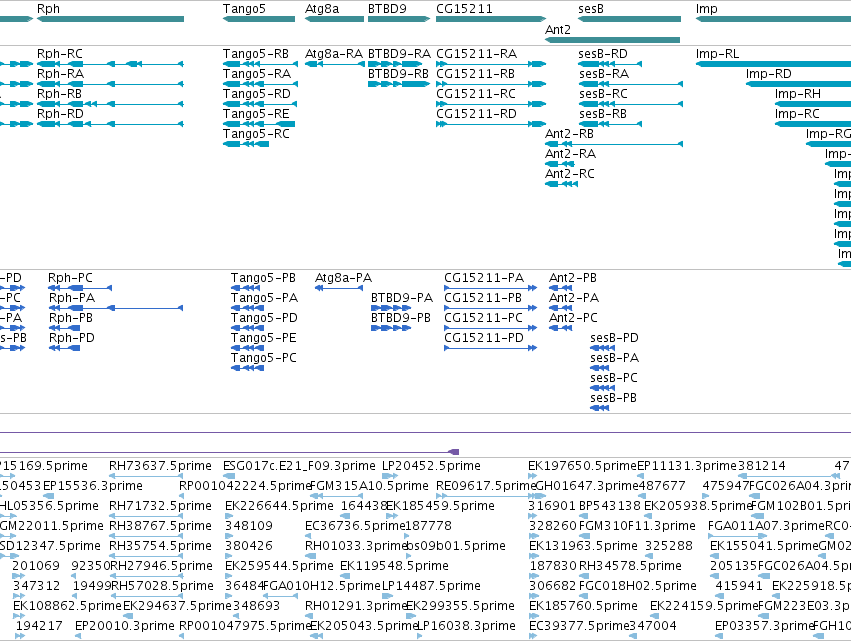Click transcript sesB-RD
Screen dimensions: 851x641
[x=610, y=64]
